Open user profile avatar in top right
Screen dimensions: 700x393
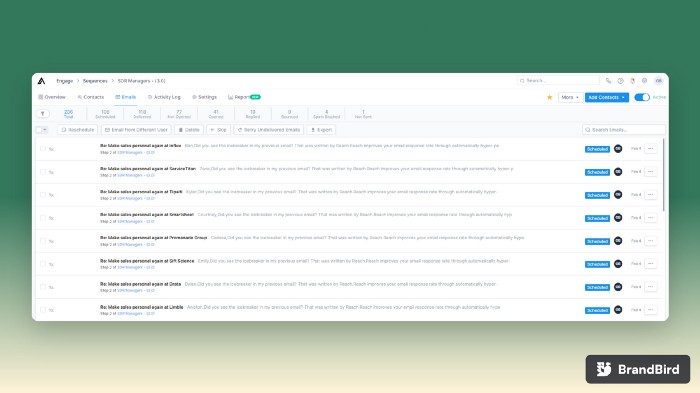click(658, 81)
